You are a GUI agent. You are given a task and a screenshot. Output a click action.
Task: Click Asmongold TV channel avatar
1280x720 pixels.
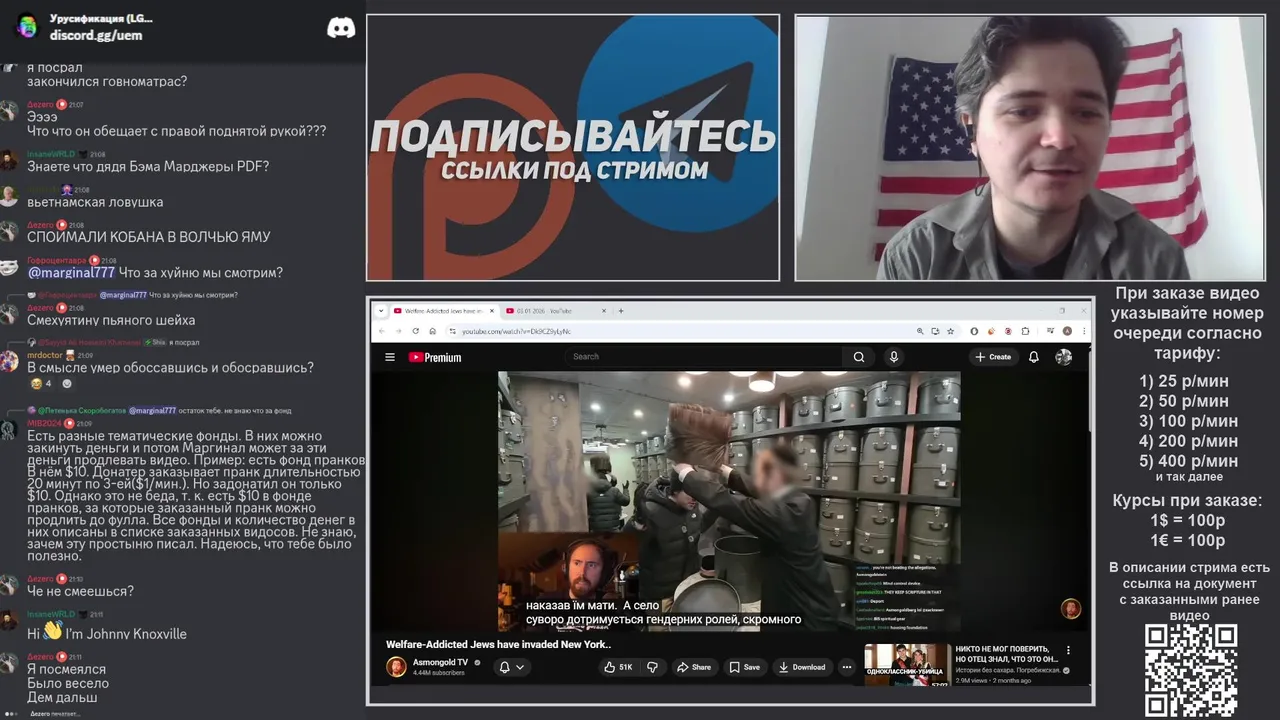[397, 667]
